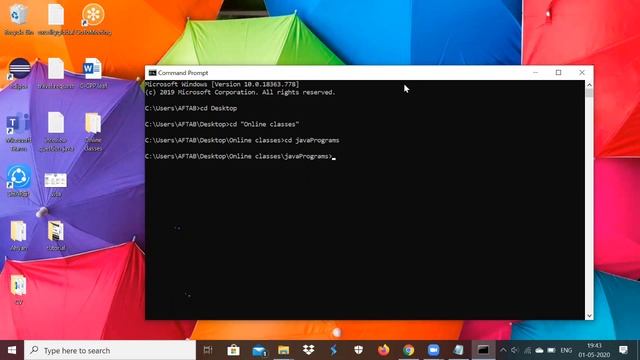Open the Wi-Fi network tray icon
This screenshot has width=640, height=360.
pos(527,350)
